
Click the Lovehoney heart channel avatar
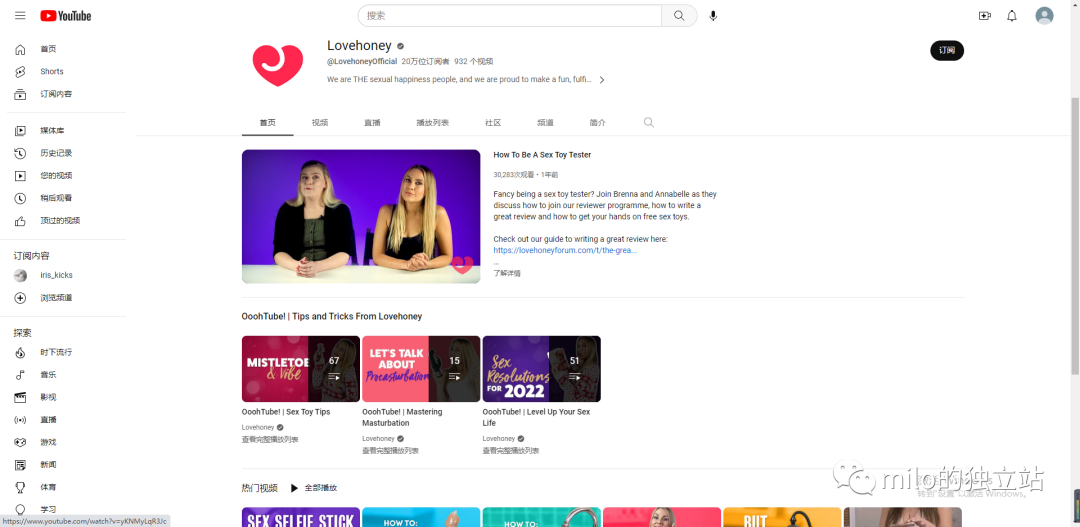278,64
